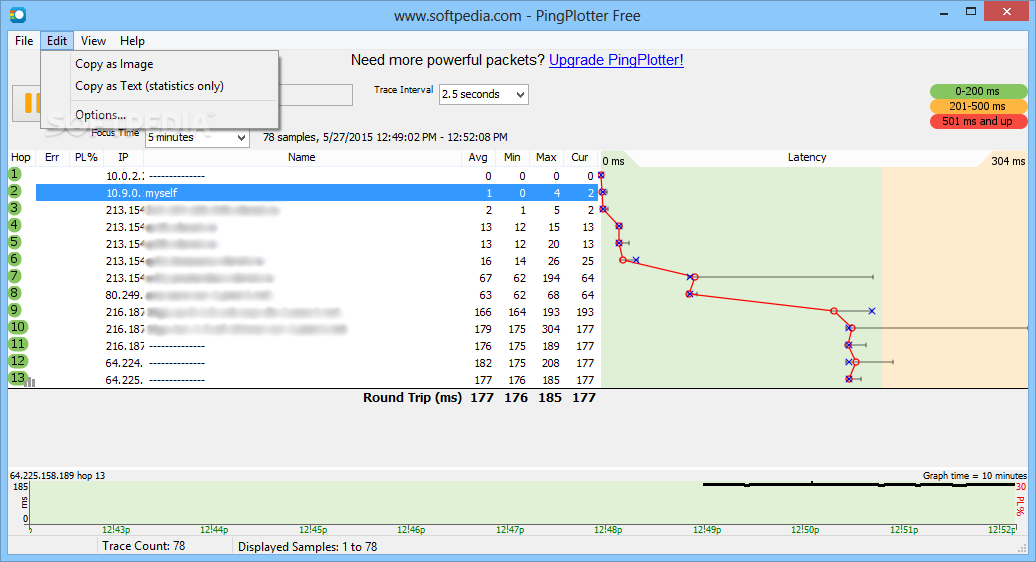
Task: Click the 304 ms latency scale label
Action: pyautogui.click(x=1008, y=161)
